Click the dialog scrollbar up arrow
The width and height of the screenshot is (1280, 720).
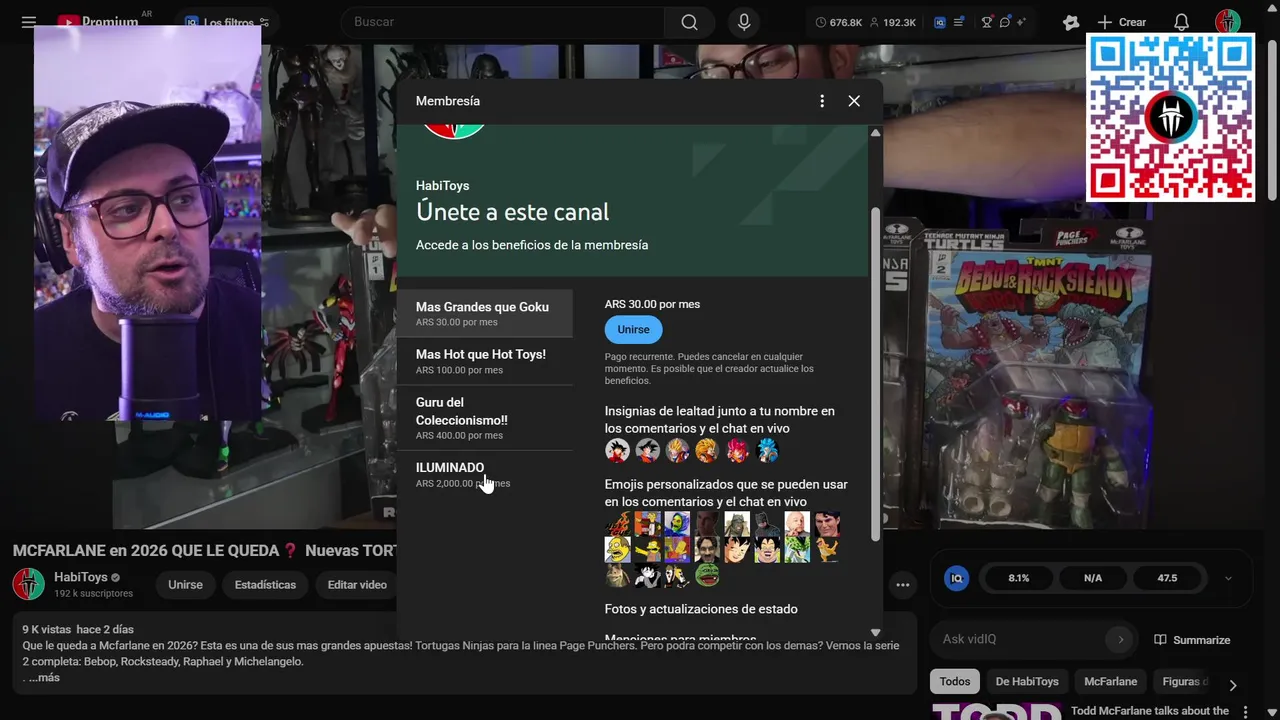[x=875, y=133]
